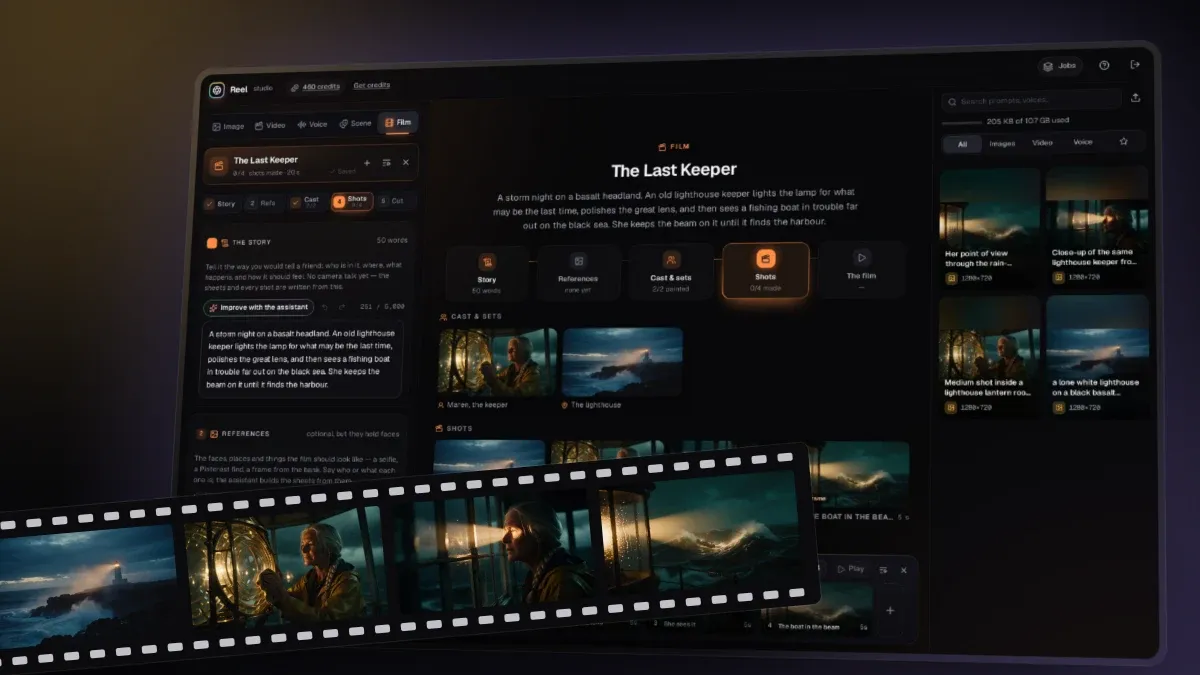The image size is (1200, 675).
Task: Click the storage usage bar
Action: [x=962, y=122]
